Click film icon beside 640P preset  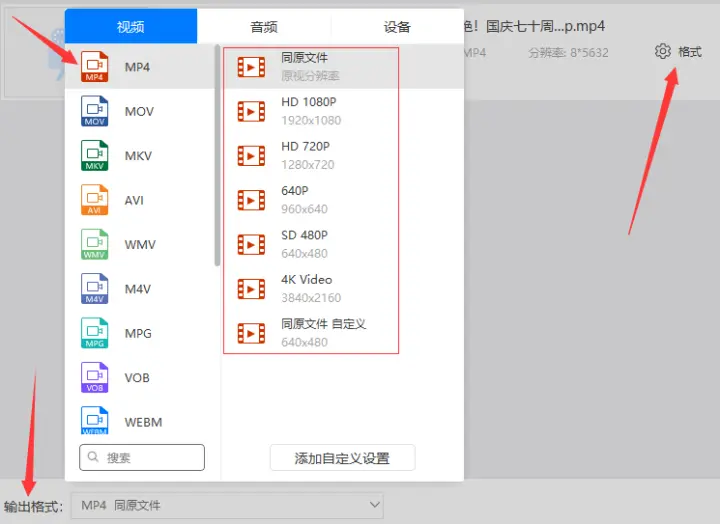coord(251,200)
